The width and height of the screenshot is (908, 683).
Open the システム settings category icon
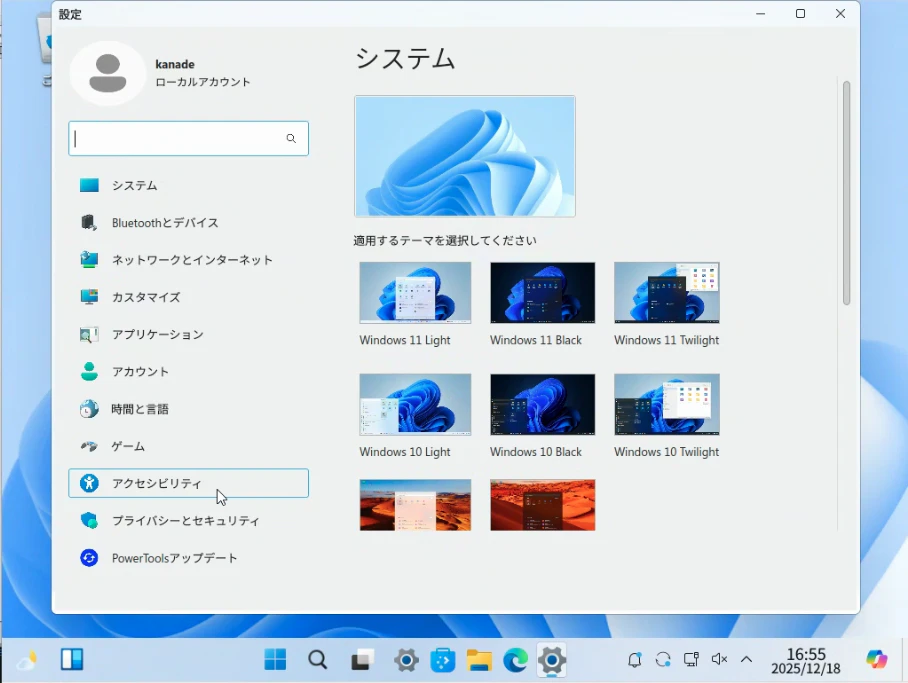pyautogui.click(x=89, y=185)
